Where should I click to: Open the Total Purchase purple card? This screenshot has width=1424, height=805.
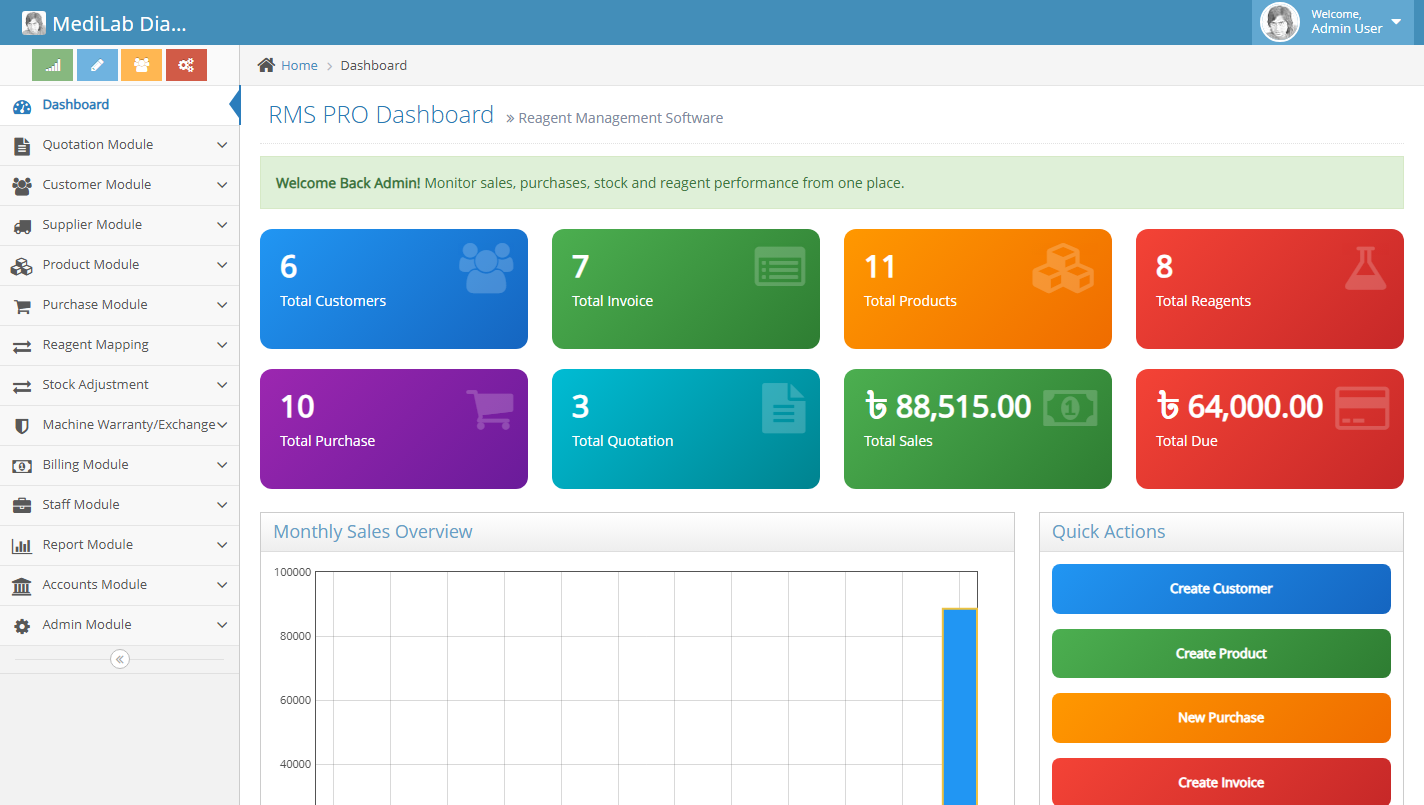click(394, 429)
